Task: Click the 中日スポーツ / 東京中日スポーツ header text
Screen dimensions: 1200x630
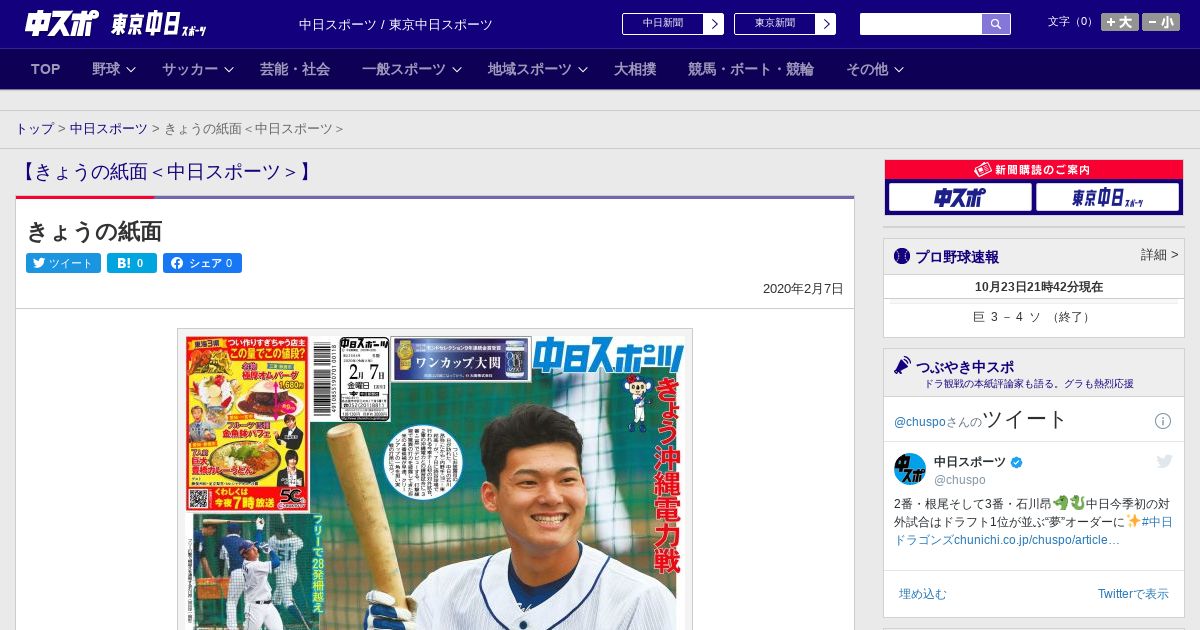Action: pyautogui.click(x=396, y=24)
